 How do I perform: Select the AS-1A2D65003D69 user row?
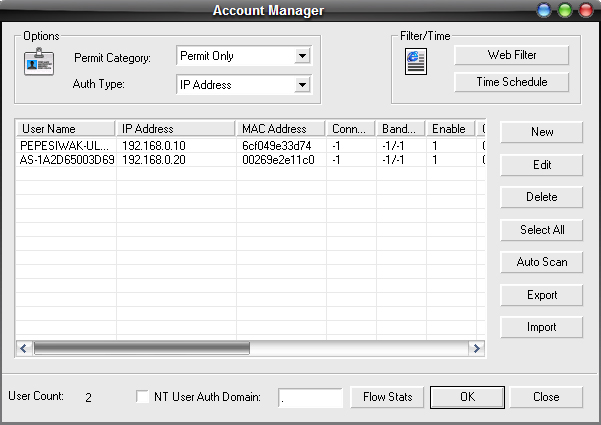tap(250, 160)
